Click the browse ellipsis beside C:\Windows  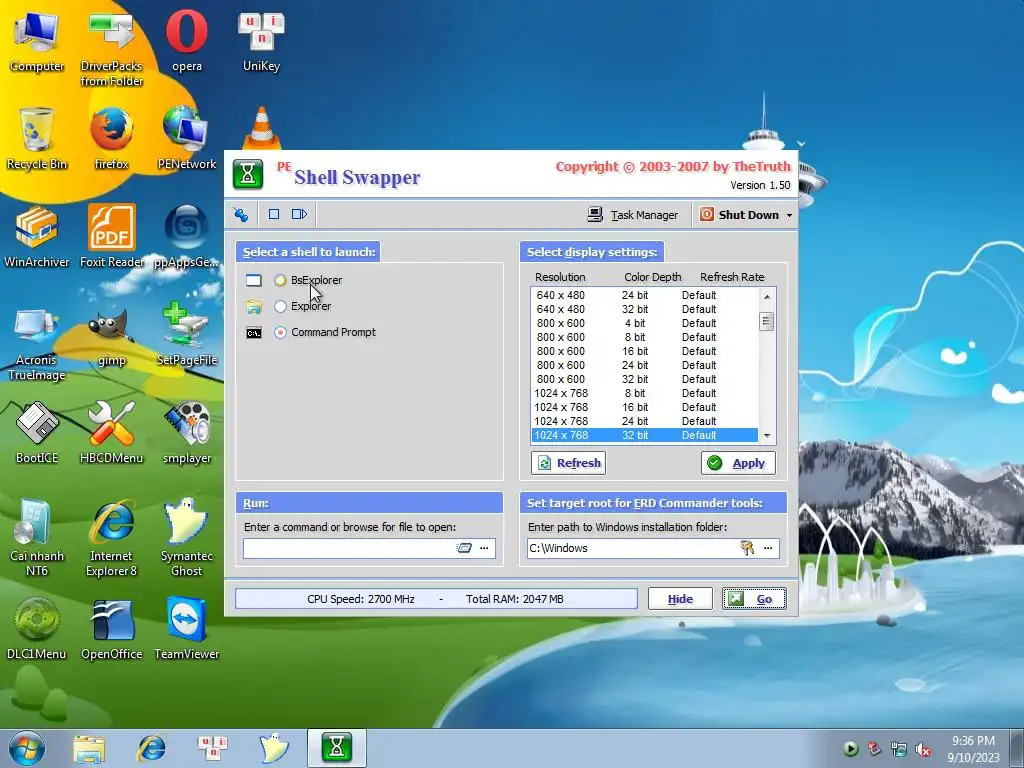768,548
